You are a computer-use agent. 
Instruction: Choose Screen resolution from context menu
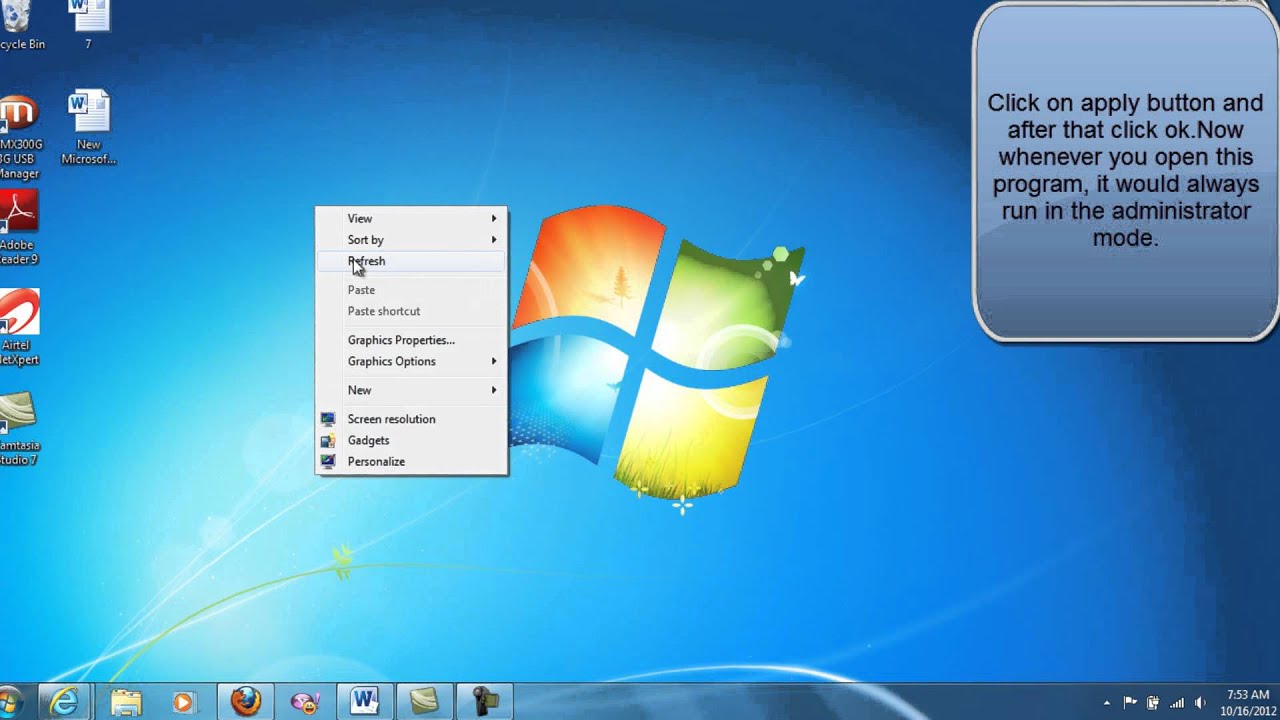[x=411, y=419]
